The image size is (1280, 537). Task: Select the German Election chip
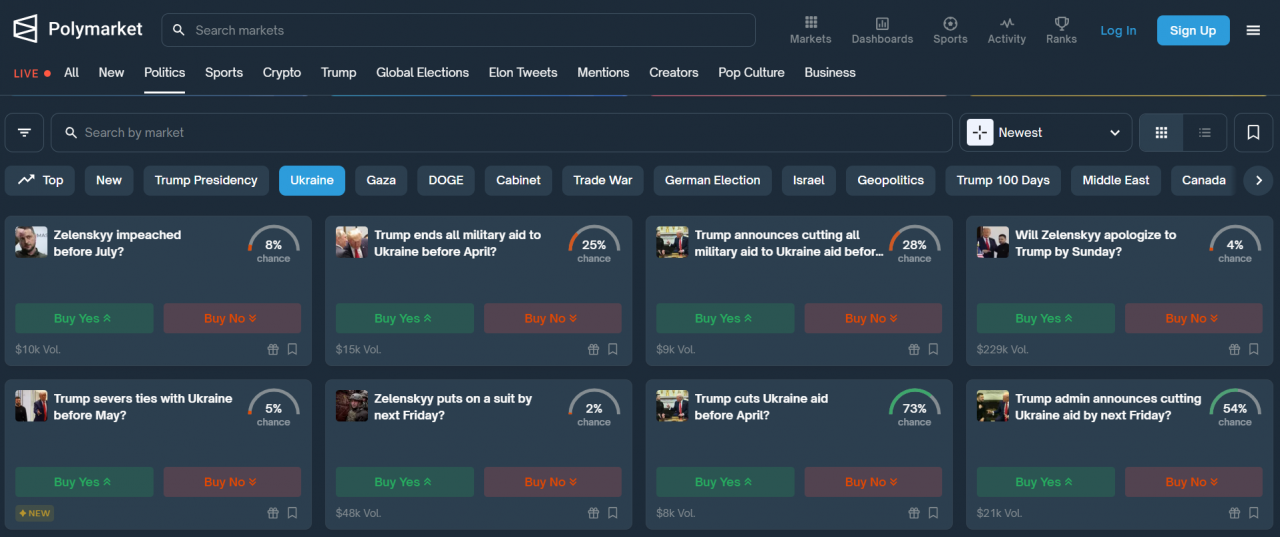pyautogui.click(x=712, y=180)
